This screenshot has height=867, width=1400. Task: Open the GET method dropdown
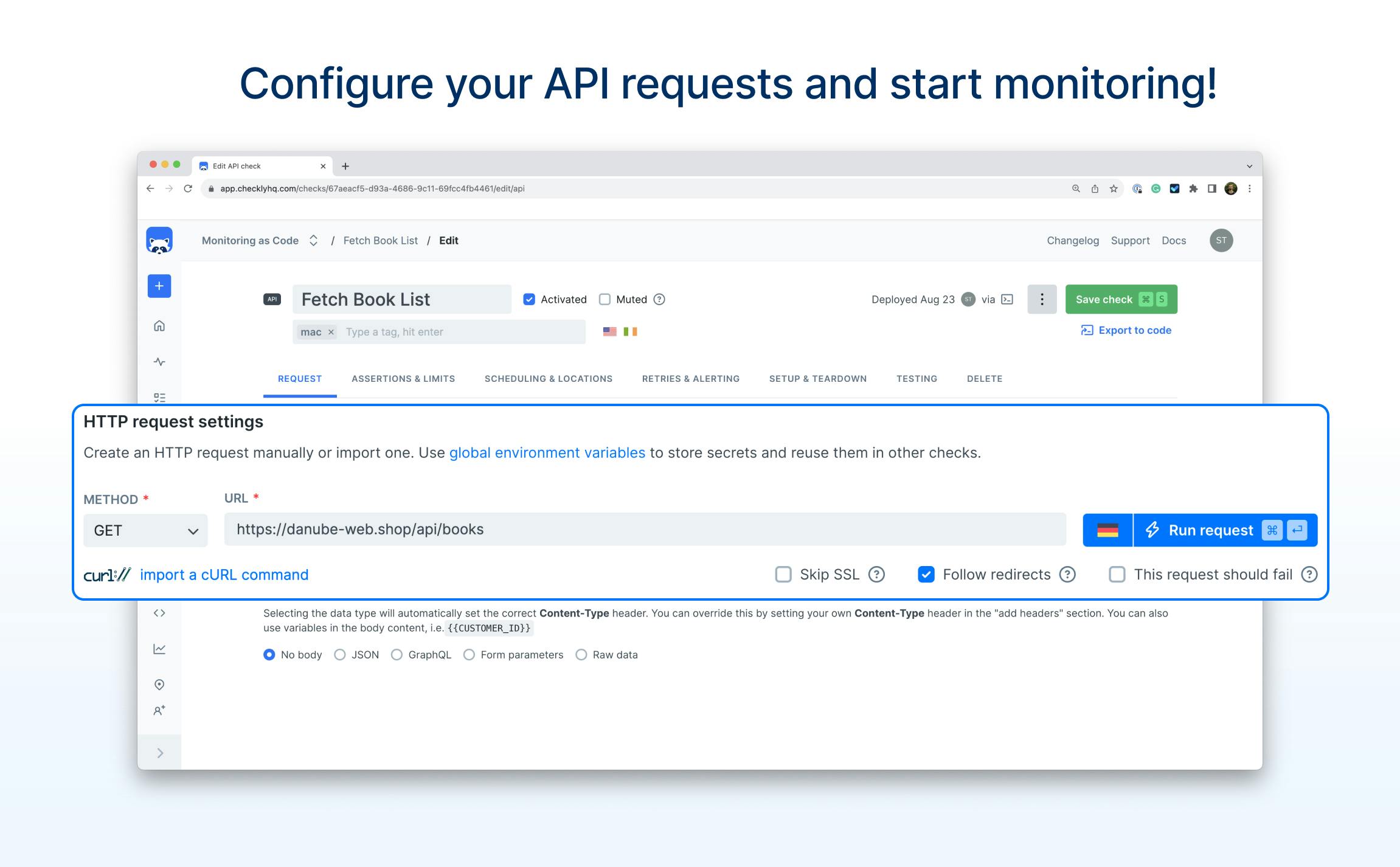tap(145, 531)
